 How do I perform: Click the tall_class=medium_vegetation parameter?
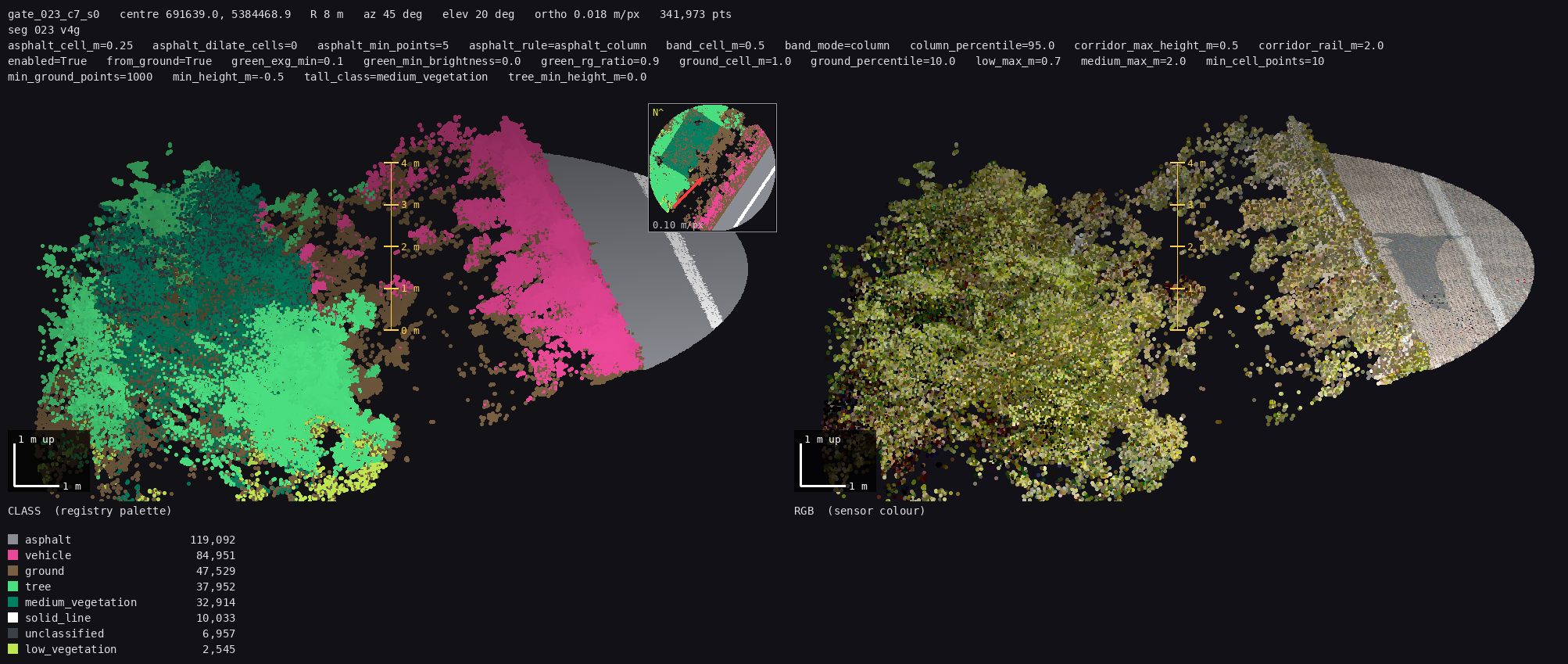(396, 77)
